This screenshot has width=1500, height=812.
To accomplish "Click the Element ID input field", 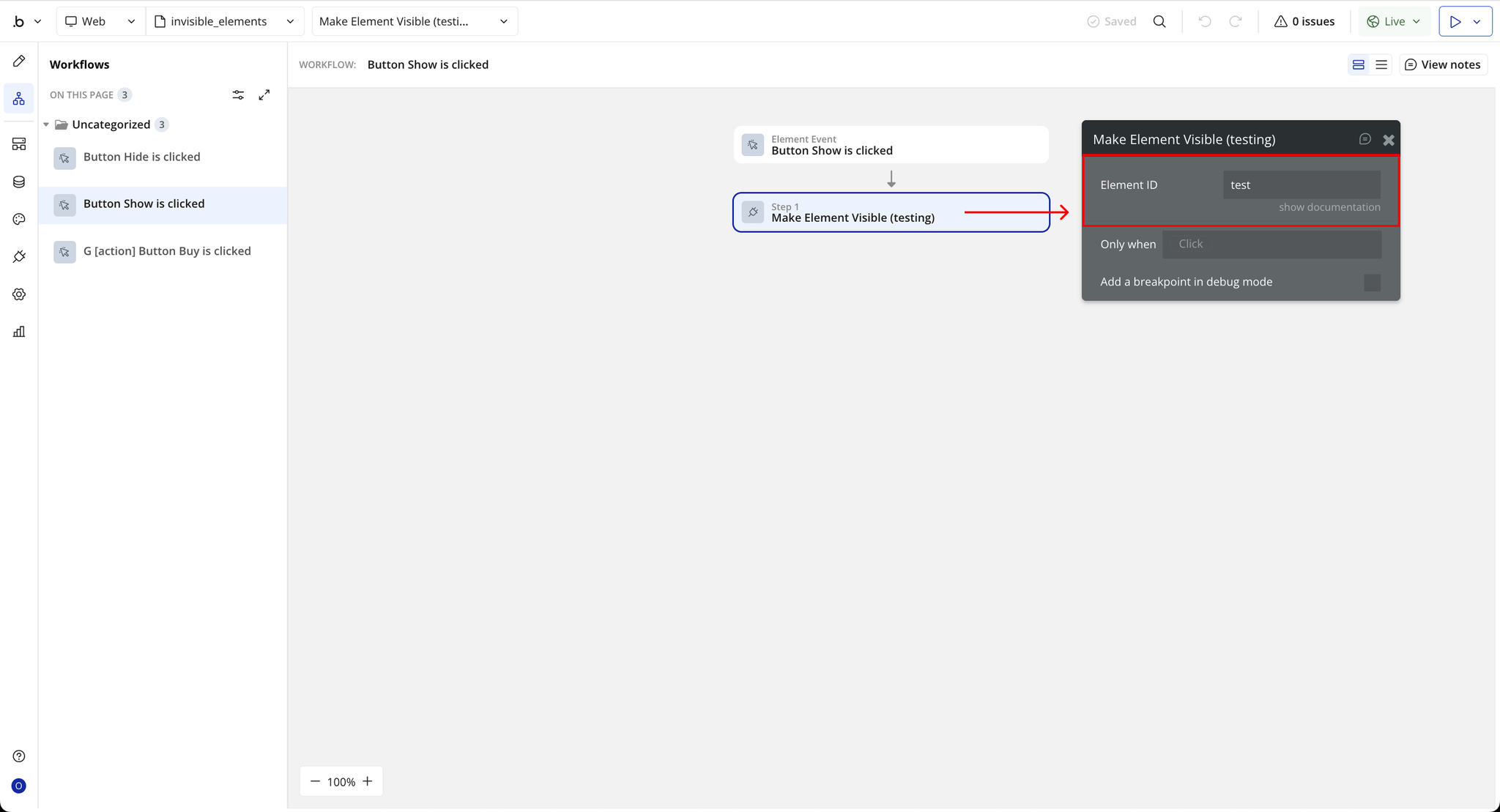I will pos(1302,185).
